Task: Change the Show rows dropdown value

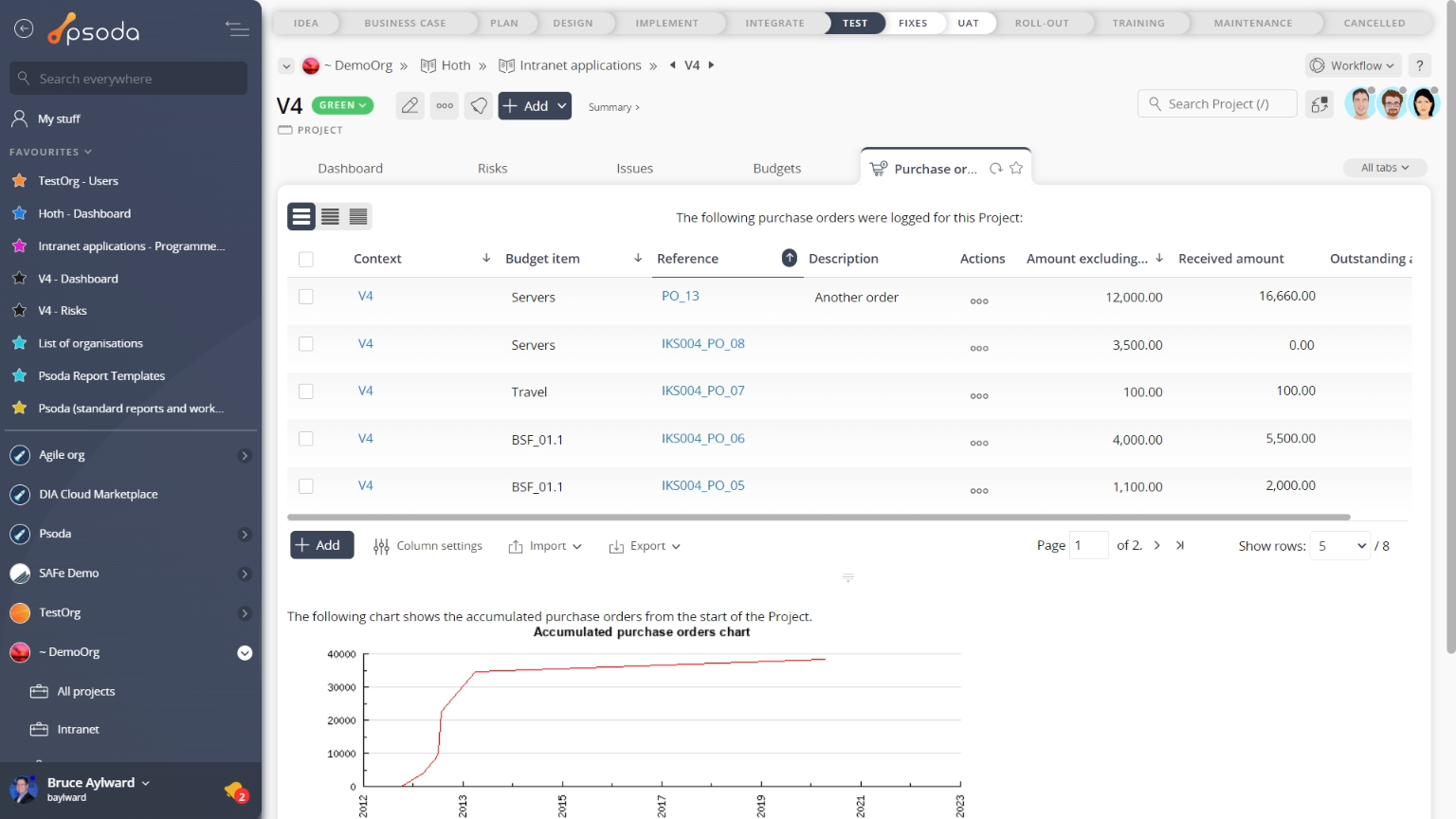Action: point(1340,546)
